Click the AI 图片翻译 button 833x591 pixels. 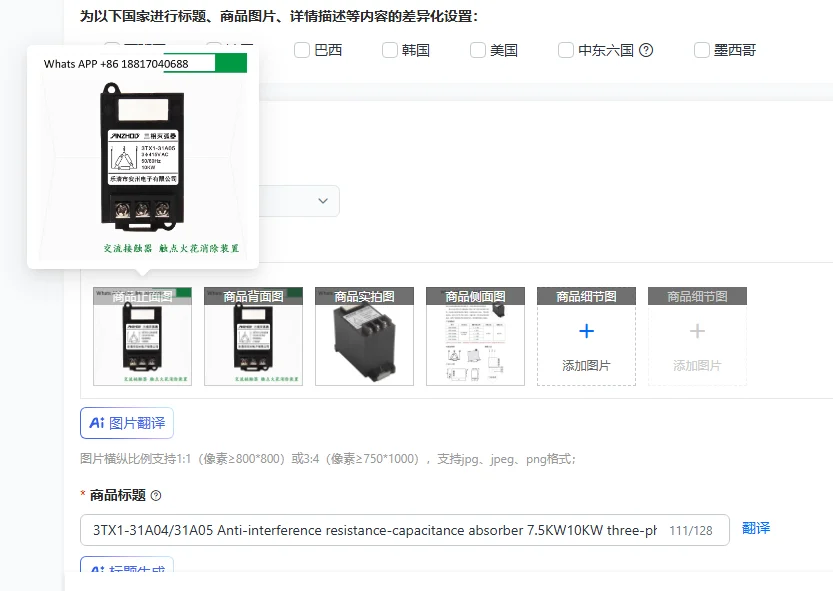pyautogui.click(x=127, y=423)
